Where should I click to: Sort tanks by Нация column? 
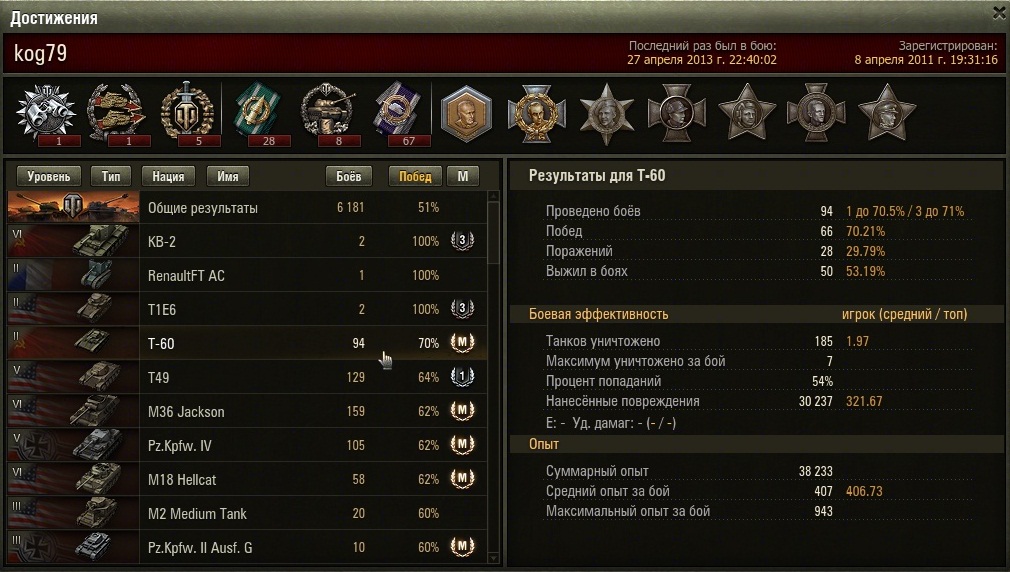coord(168,176)
